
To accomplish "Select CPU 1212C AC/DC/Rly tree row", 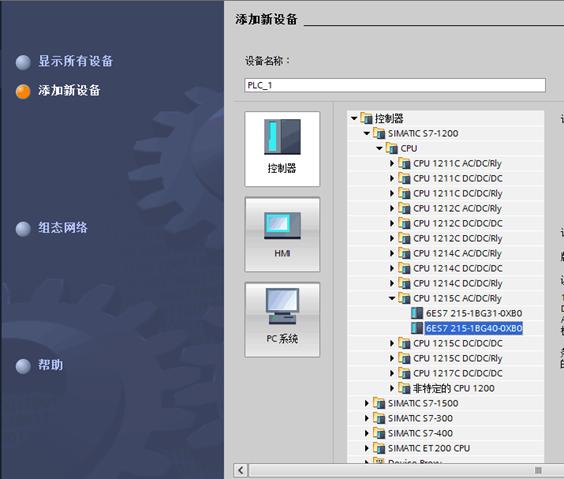I will click(x=446, y=208).
